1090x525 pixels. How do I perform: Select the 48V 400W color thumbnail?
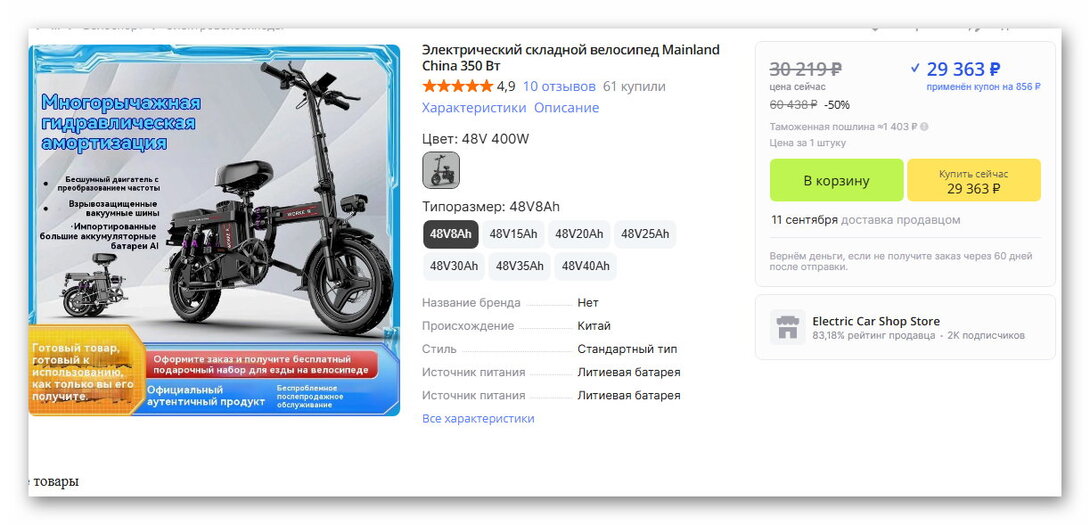[x=441, y=170]
